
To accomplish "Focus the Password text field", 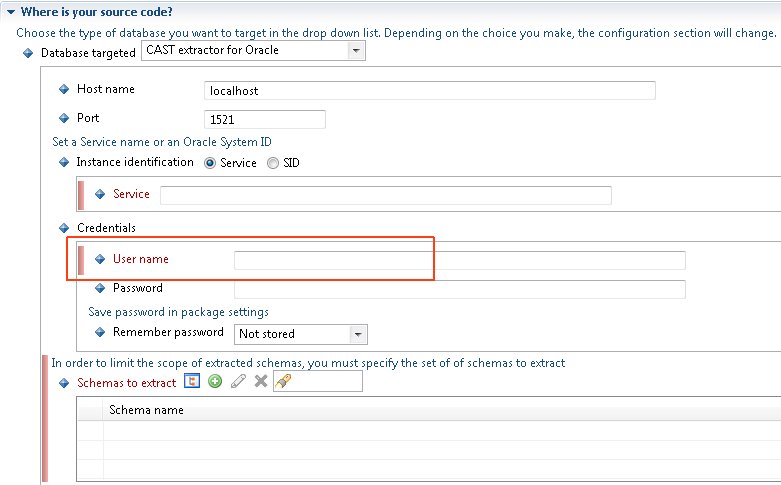I will [459, 289].
